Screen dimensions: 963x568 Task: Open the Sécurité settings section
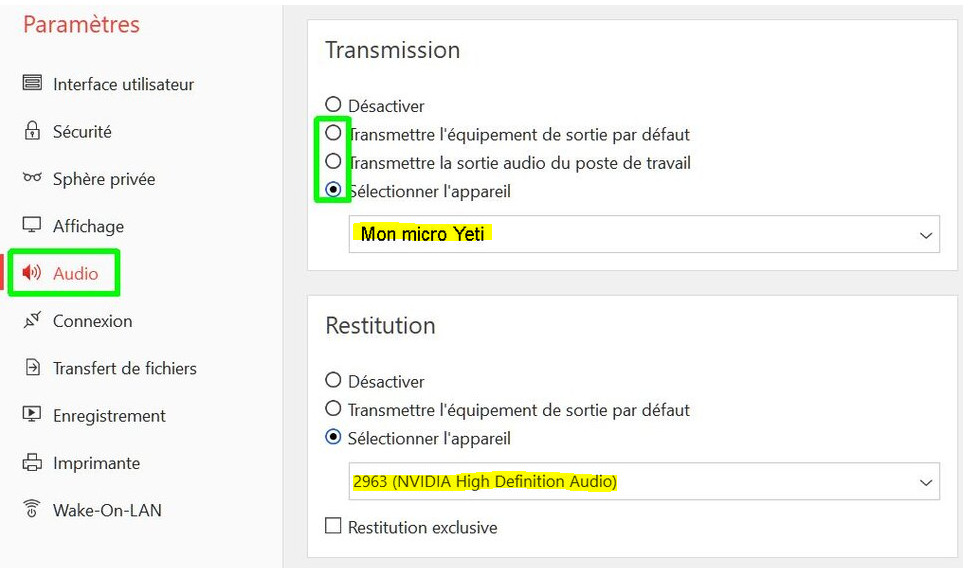82,131
